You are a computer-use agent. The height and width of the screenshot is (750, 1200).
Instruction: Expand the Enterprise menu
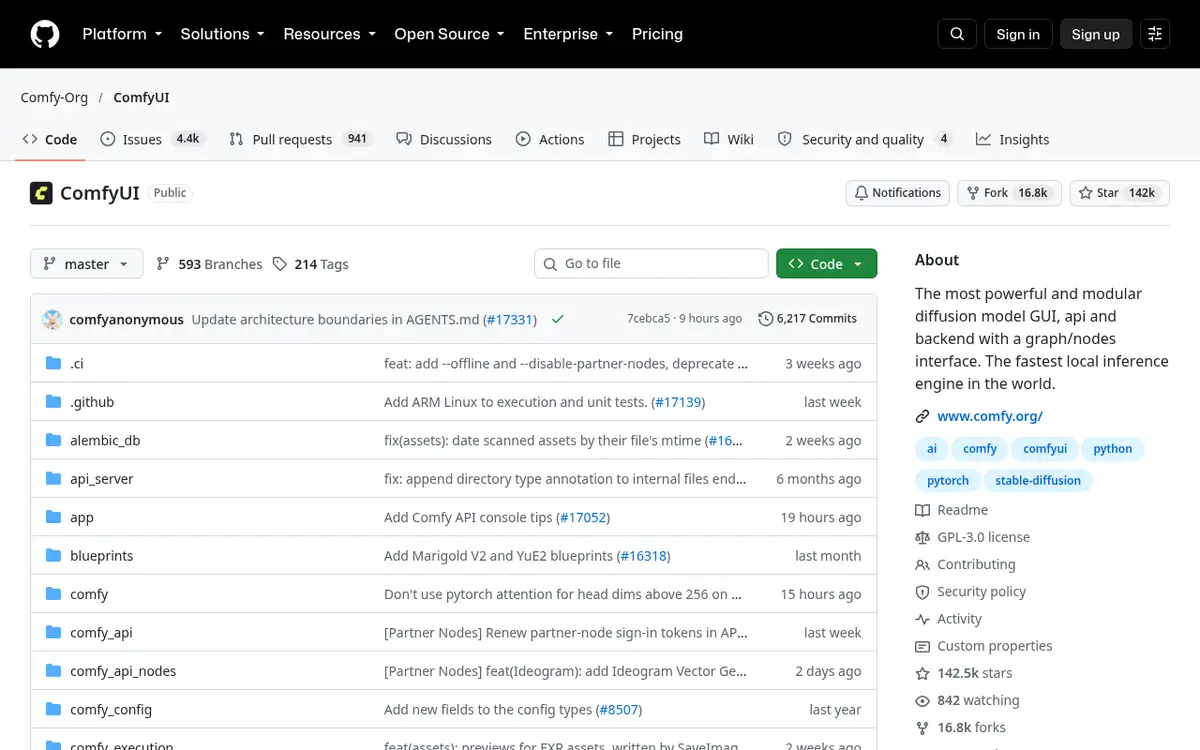pos(568,34)
